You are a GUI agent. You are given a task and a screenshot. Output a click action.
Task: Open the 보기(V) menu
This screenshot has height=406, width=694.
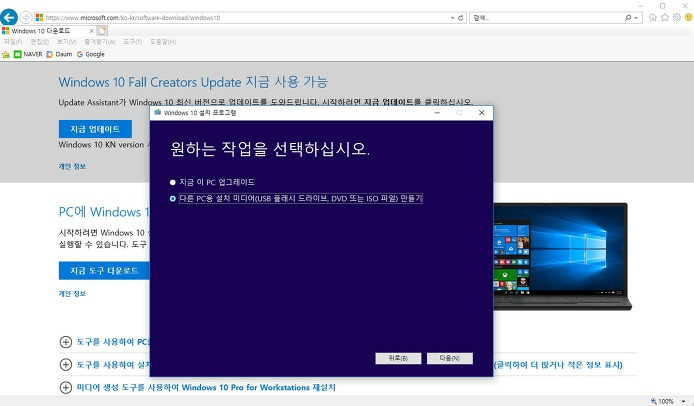tap(66, 42)
